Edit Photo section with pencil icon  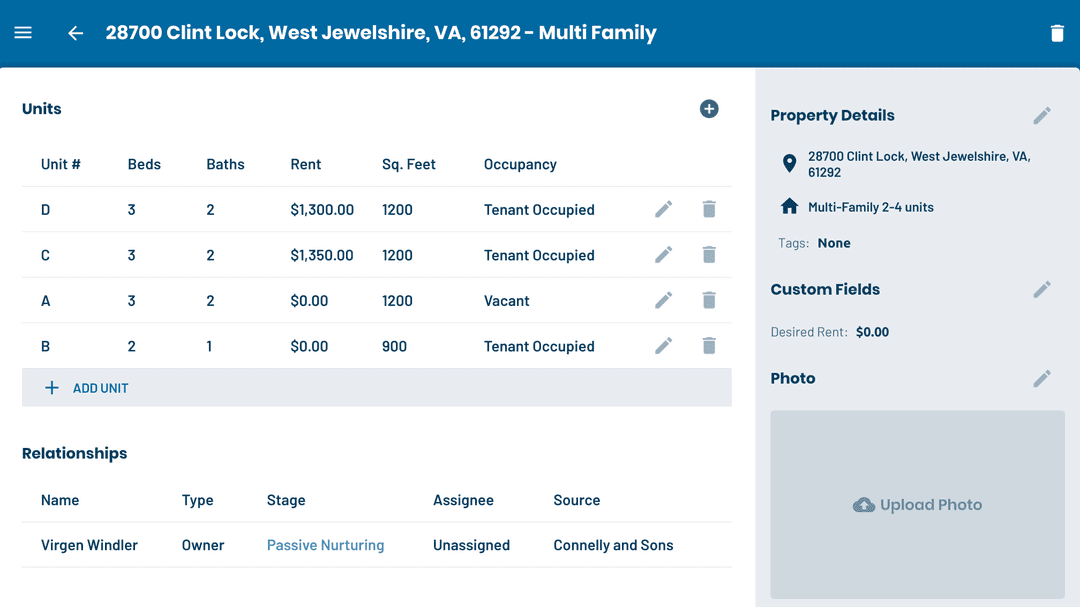point(1042,378)
